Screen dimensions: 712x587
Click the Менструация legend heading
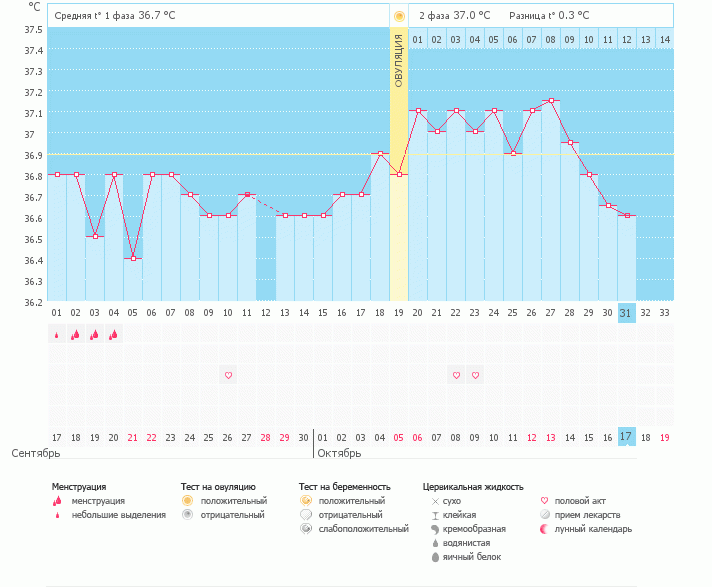[x=79, y=487]
